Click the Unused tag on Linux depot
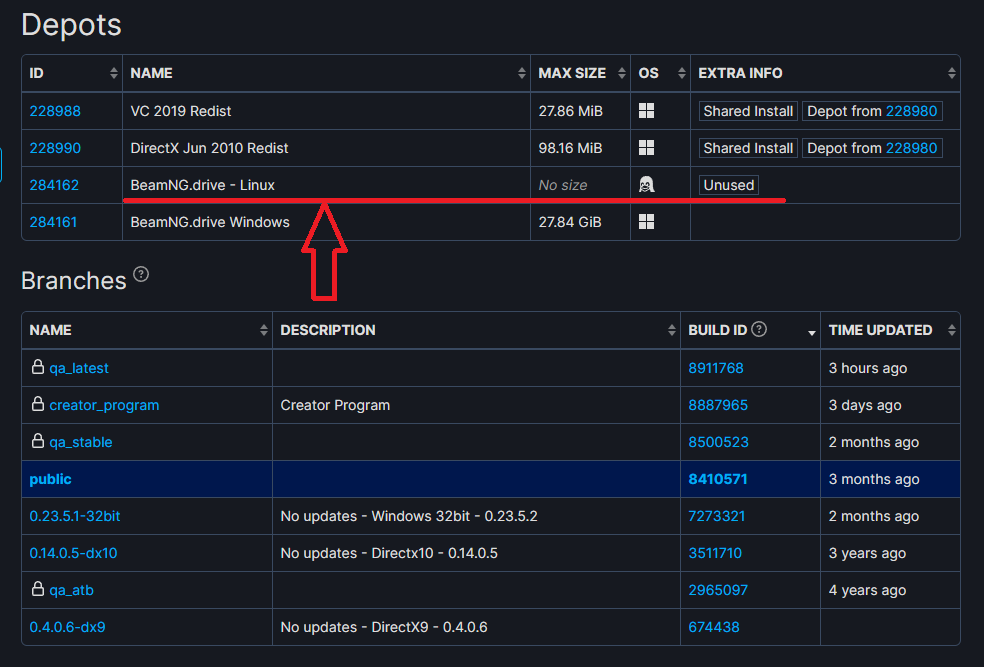Screen dimensions: 984x667 click(x=729, y=185)
